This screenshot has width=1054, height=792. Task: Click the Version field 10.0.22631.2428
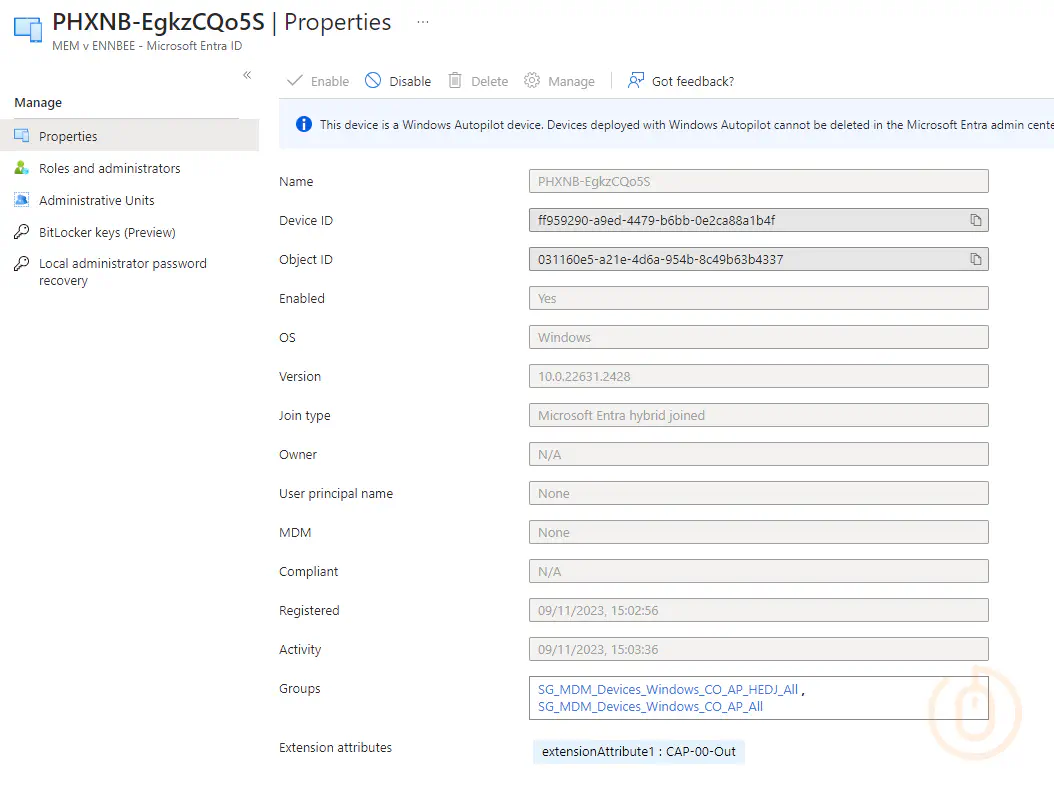(758, 377)
